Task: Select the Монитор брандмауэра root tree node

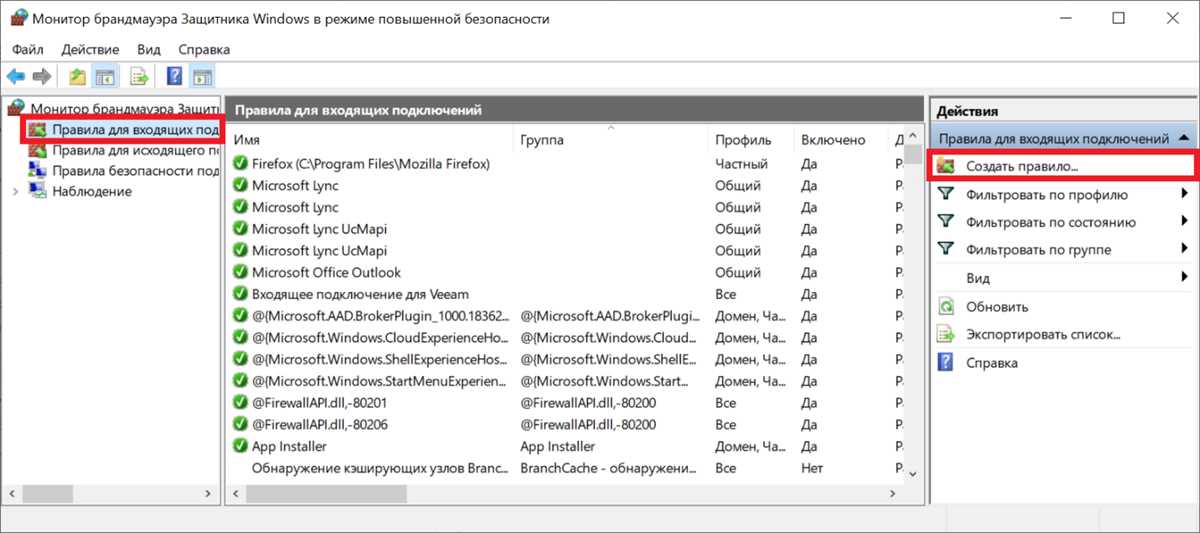Action: click(125, 108)
